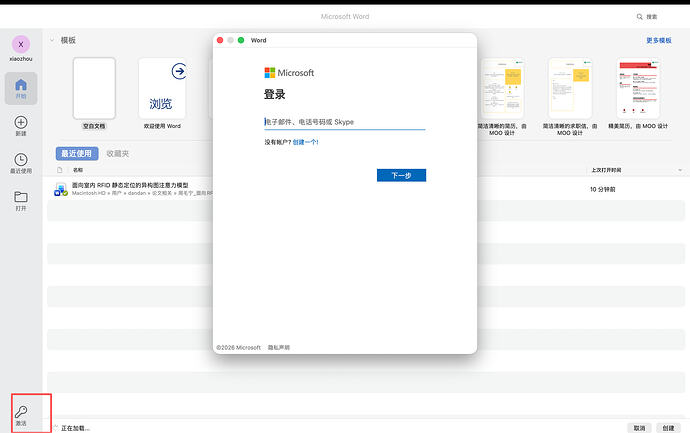Collapse the Templates (模板) section chevron
Screen dimensions: 690x433
(x=52, y=40)
